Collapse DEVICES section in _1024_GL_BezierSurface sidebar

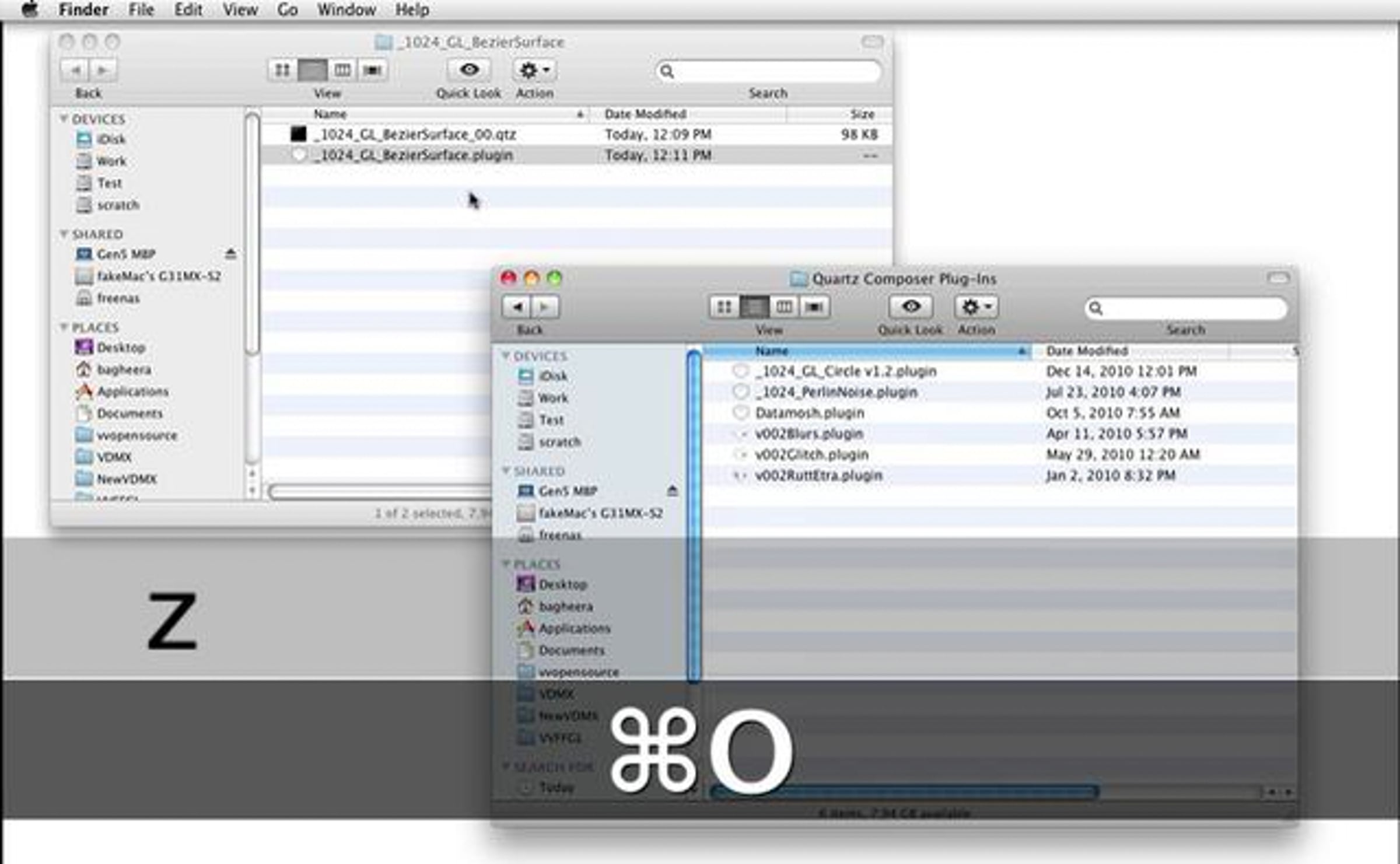click(64, 118)
